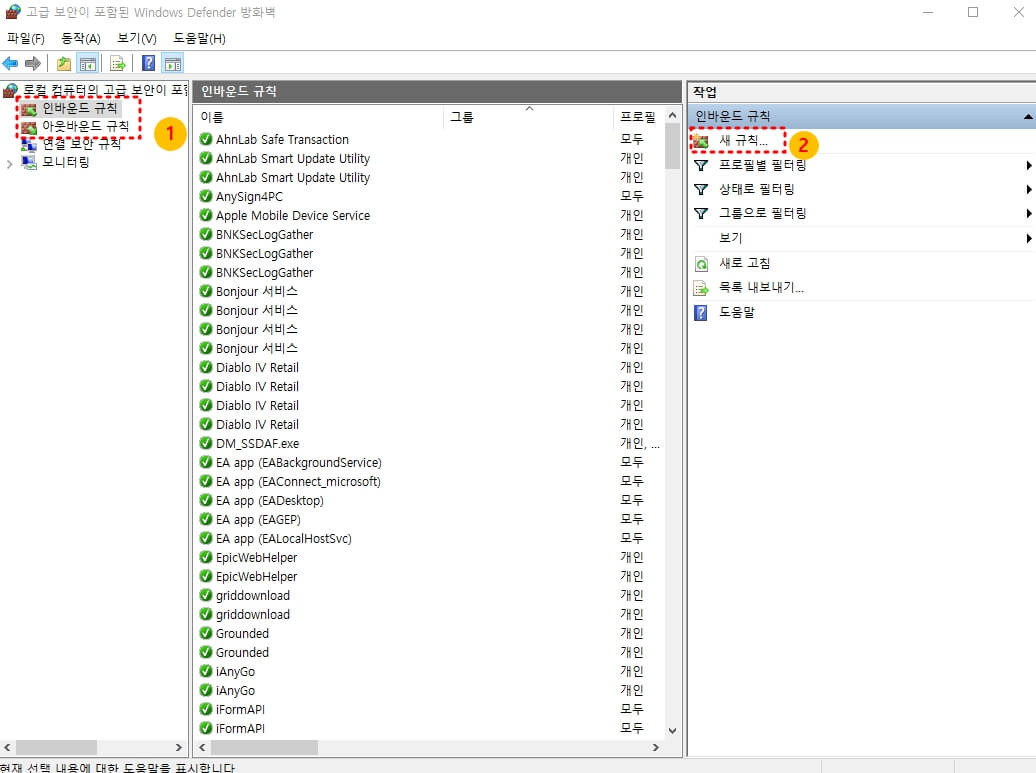Click the rule list scroll-down arrow

[x=672, y=731]
